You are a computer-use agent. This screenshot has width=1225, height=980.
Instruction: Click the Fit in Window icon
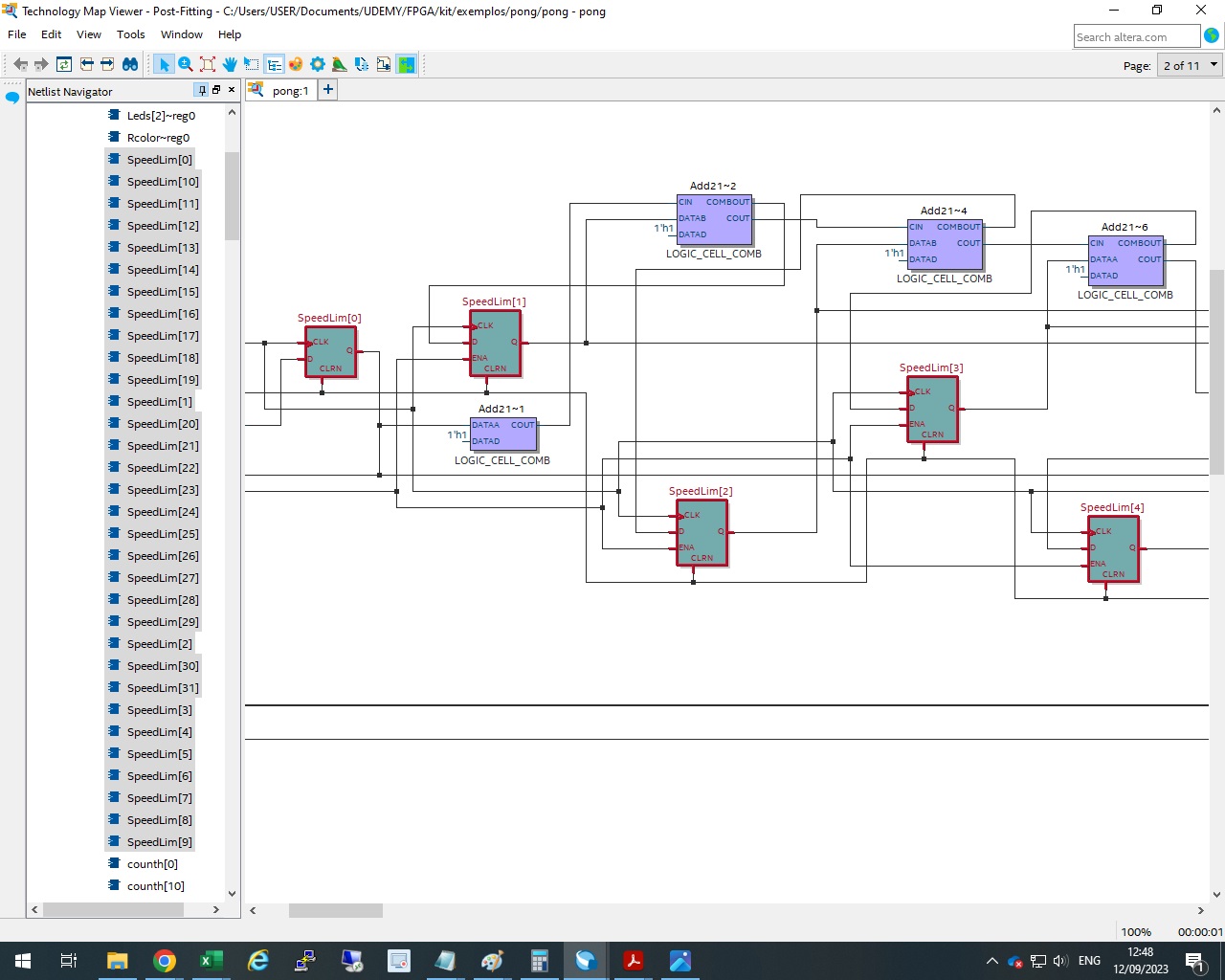(x=208, y=64)
